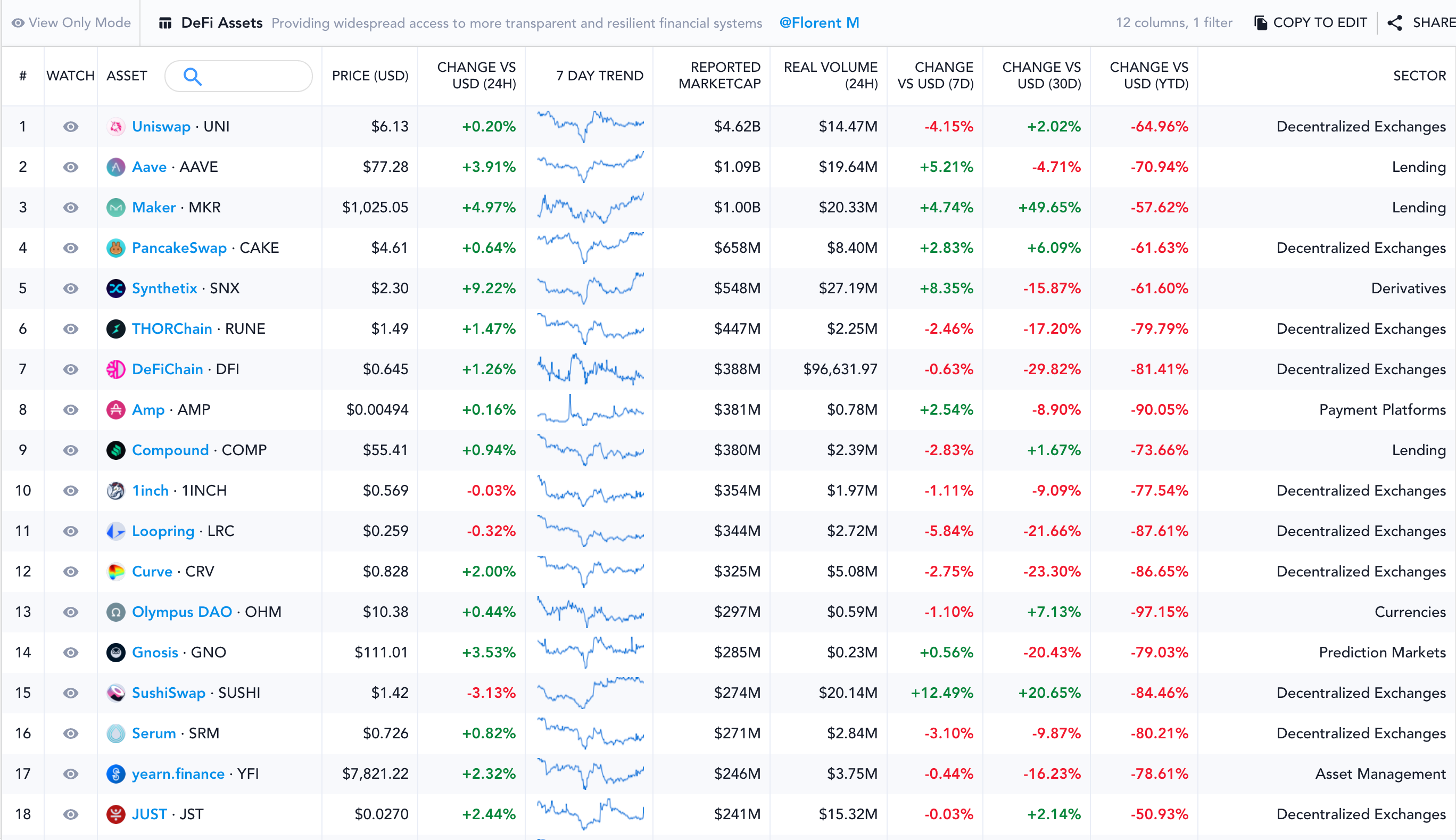
Task: Click the SHARE button
Action: (x=1422, y=22)
